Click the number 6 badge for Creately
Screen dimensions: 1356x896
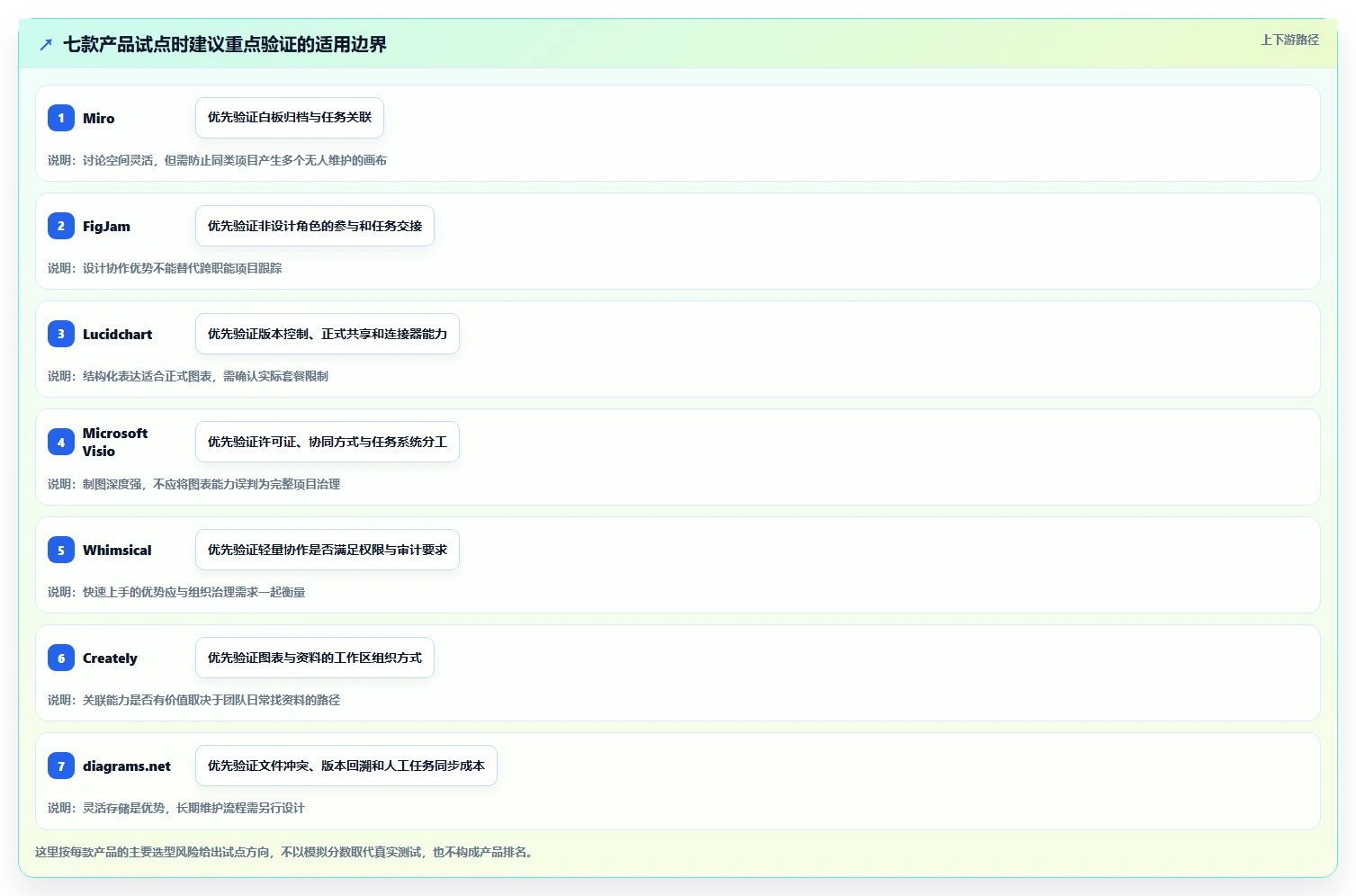pyautogui.click(x=61, y=658)
